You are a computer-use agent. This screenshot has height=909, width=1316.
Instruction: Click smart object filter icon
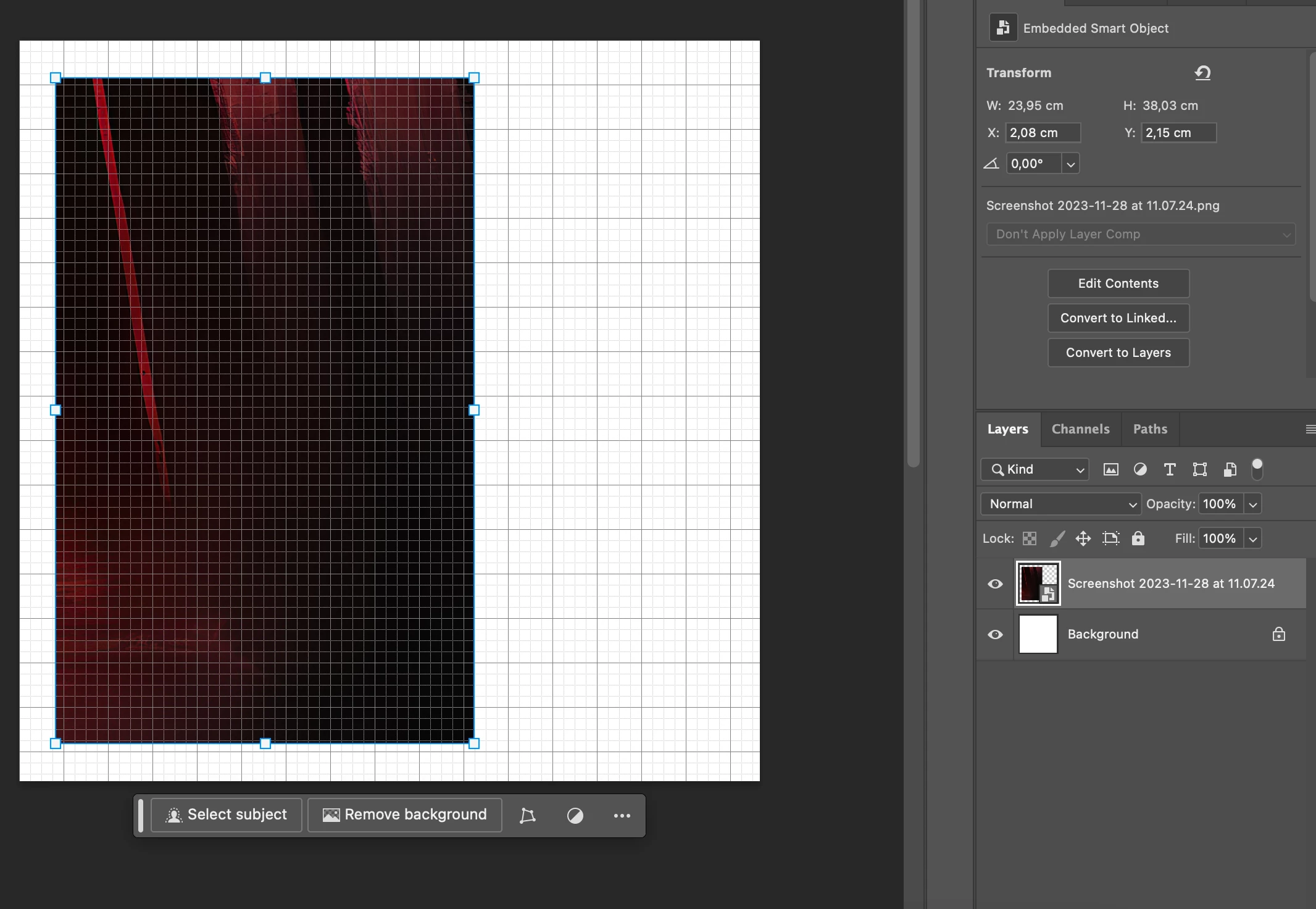point(1230,469)
